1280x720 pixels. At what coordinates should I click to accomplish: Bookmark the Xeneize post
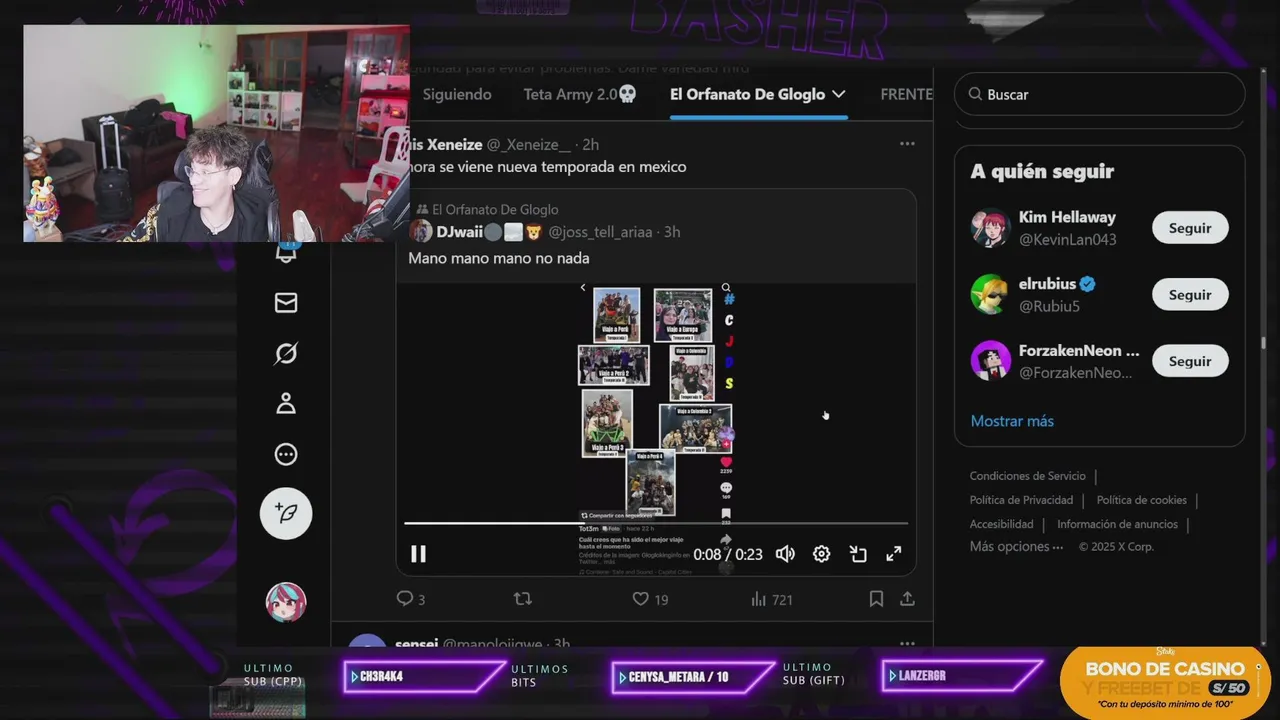[x=876, y=599]
